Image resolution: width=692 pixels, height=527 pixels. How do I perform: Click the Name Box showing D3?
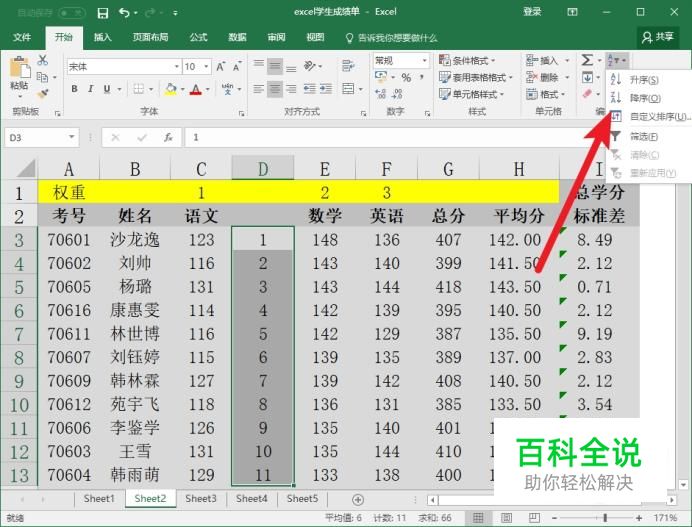[x=41, y=138]
